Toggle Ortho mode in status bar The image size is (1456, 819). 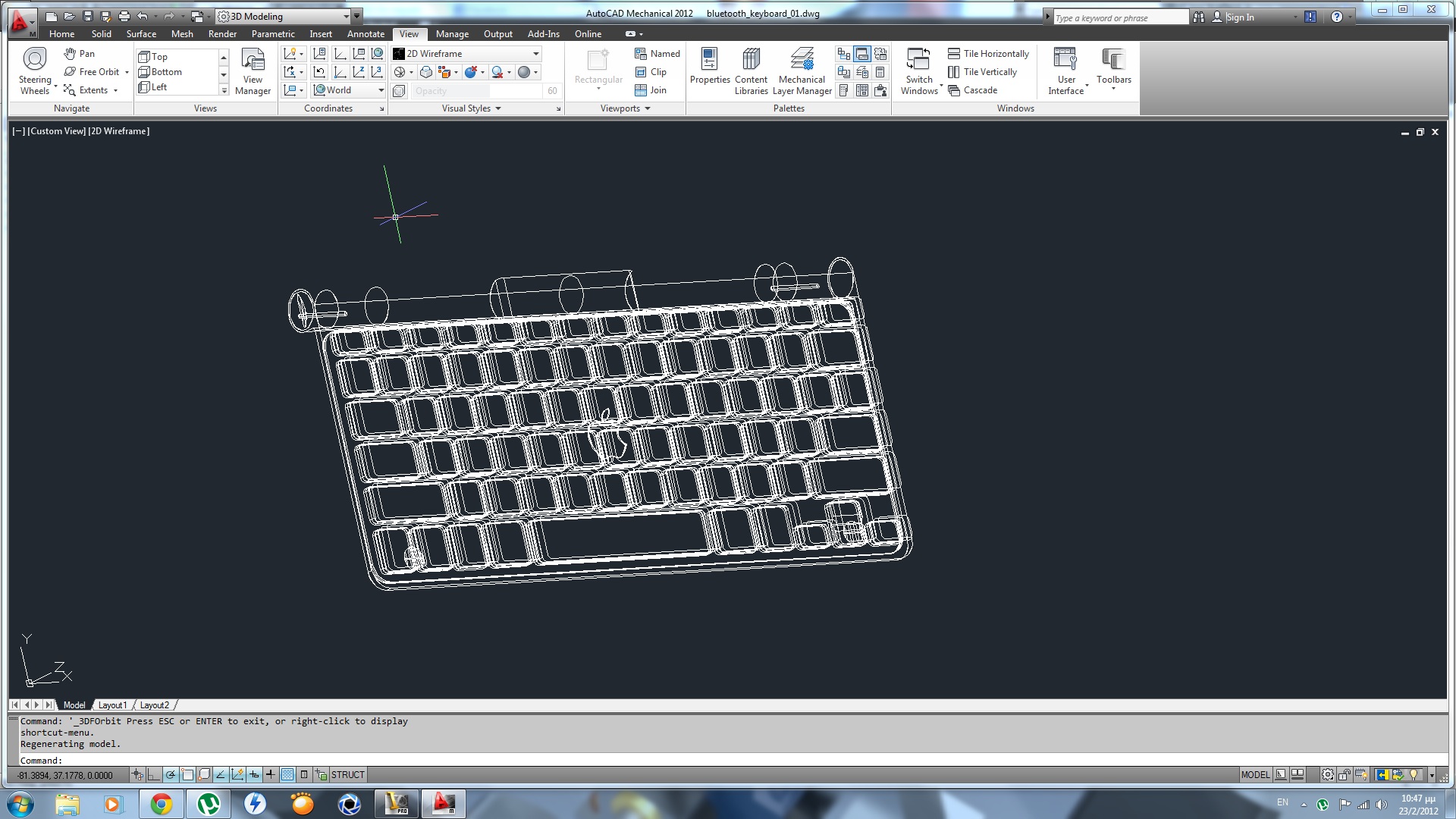(x=154, y=775)
